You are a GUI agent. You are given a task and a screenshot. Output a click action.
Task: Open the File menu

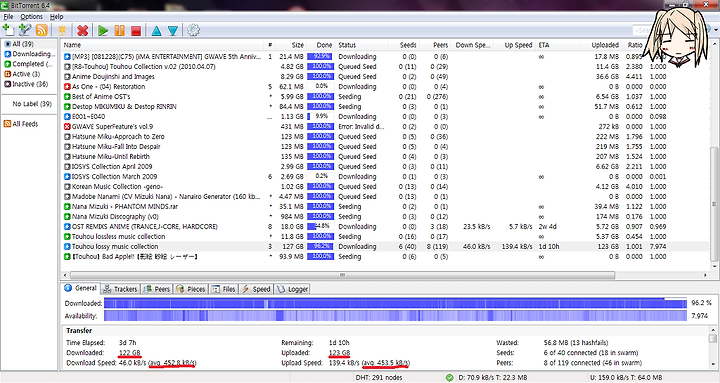[x=9, y=17]
